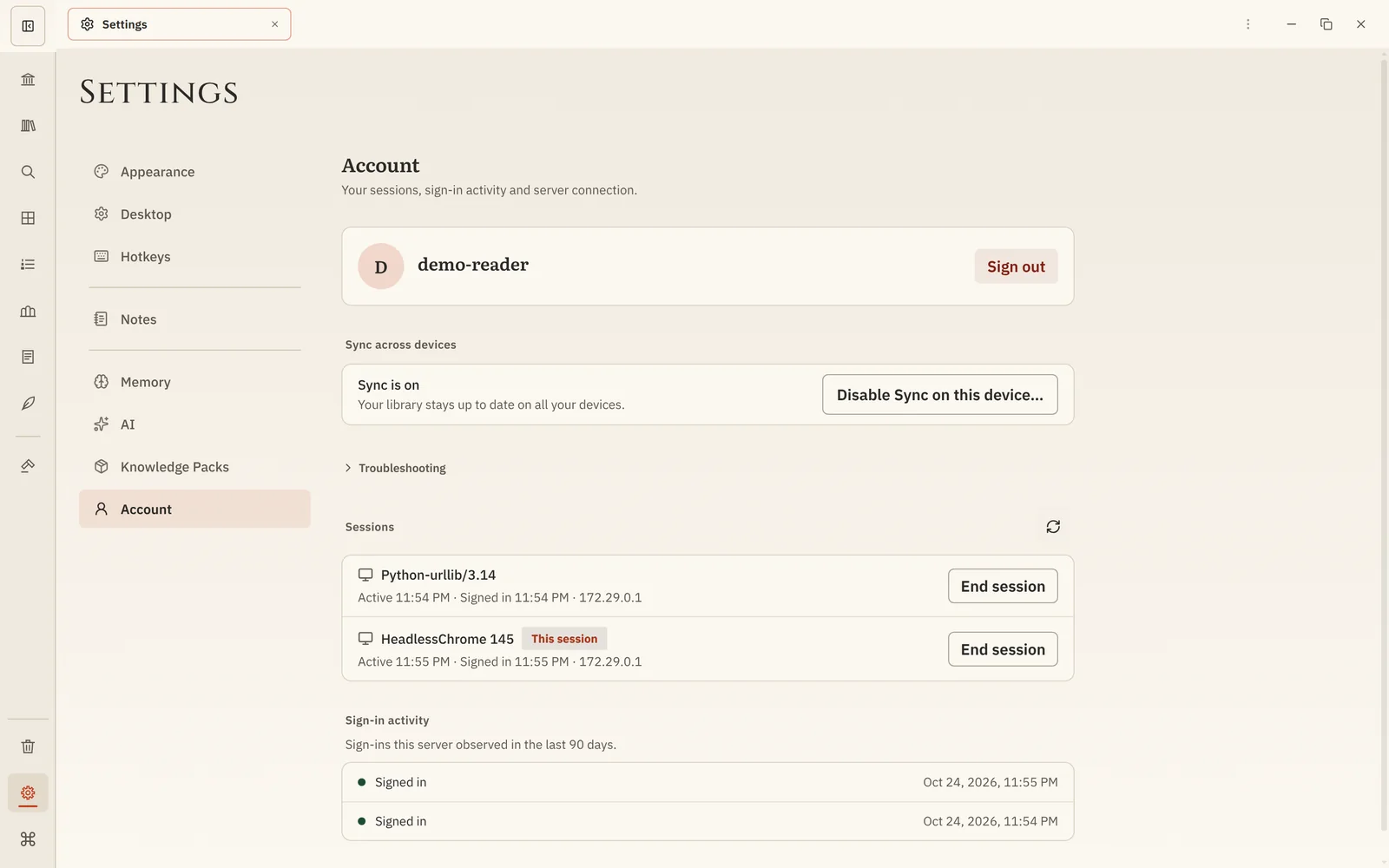Go to Hotkeys settings

point(194,257)
